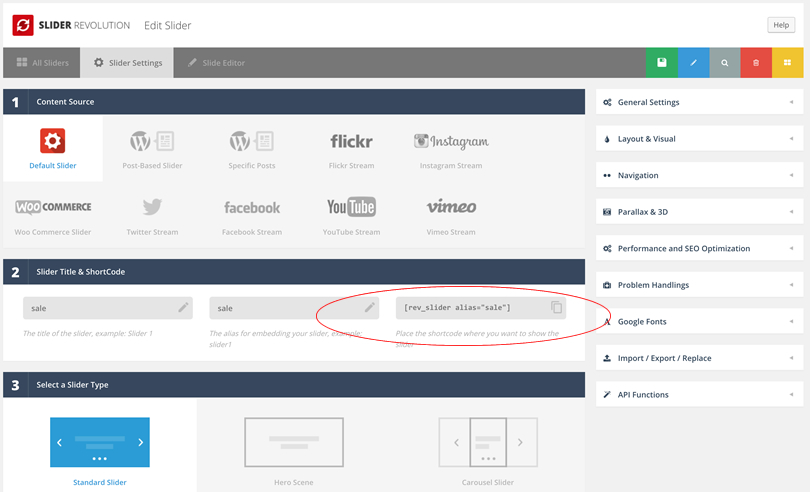The height and width of the screenshot is (492, 810).
Task: Click the Select a Slider Type header
Action: (x=294, y=385)
